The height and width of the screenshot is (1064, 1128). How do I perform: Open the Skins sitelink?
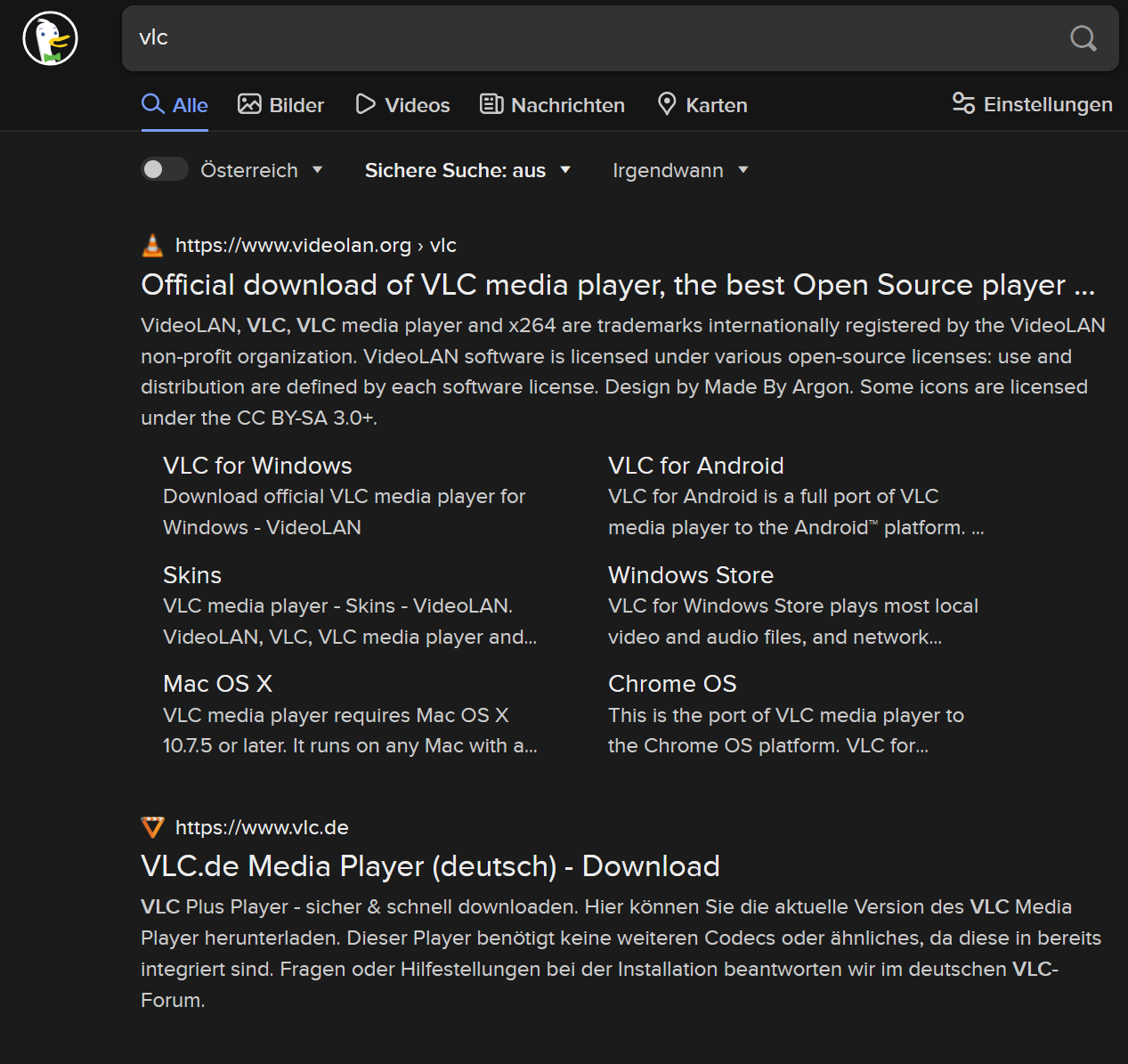pos(192,575)
